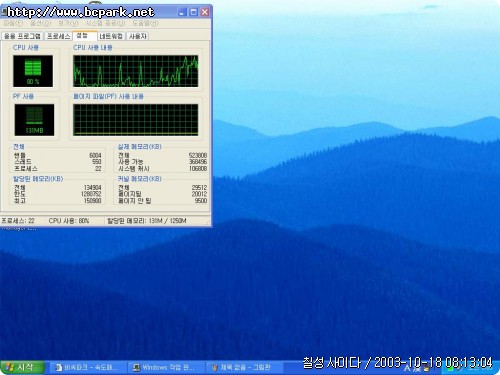Click the PF 사용 group label
Screen dimensions: 500x375
23,96
